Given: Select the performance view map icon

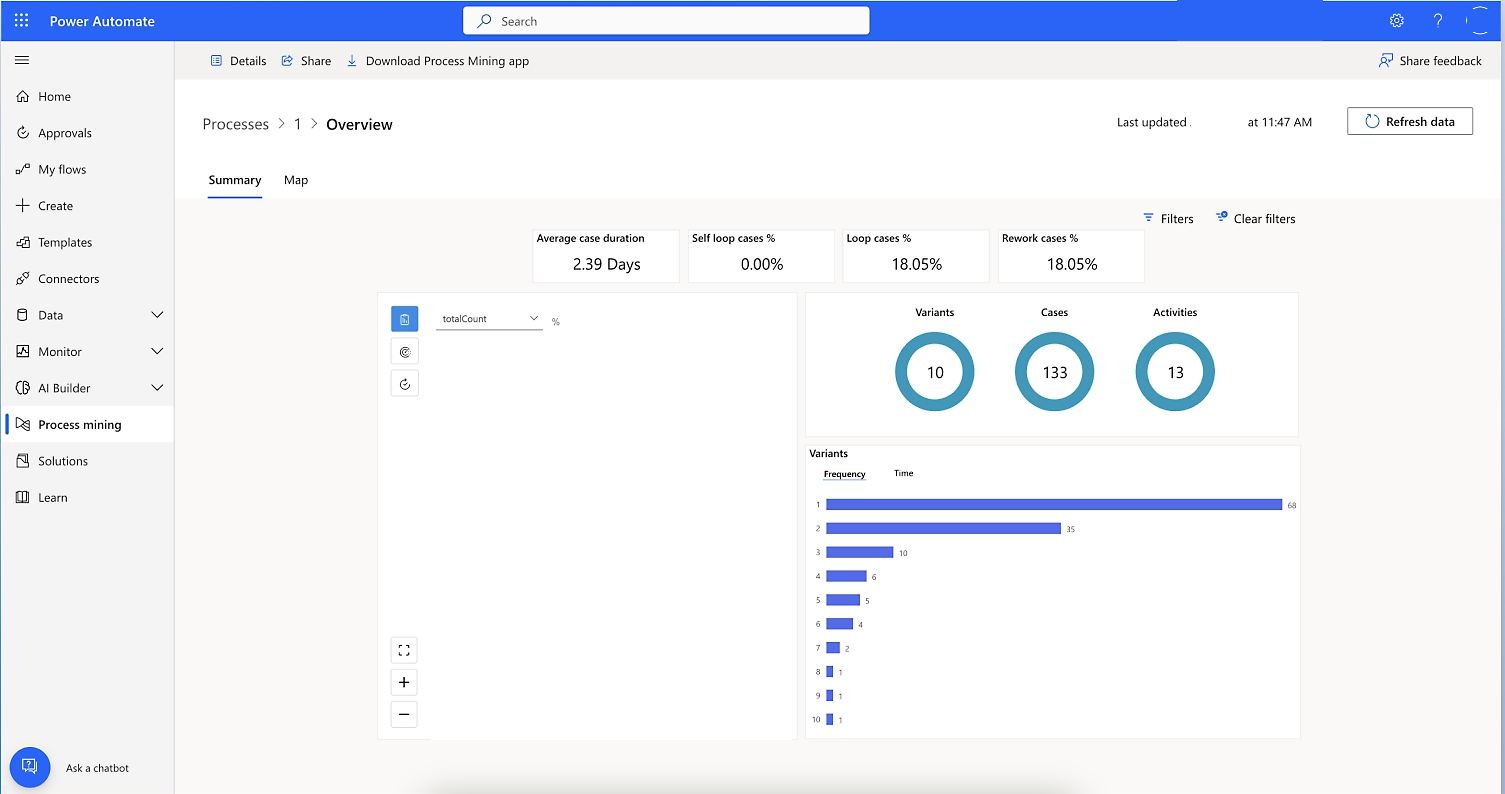Looking at the screenshot, I should [404, 351].
